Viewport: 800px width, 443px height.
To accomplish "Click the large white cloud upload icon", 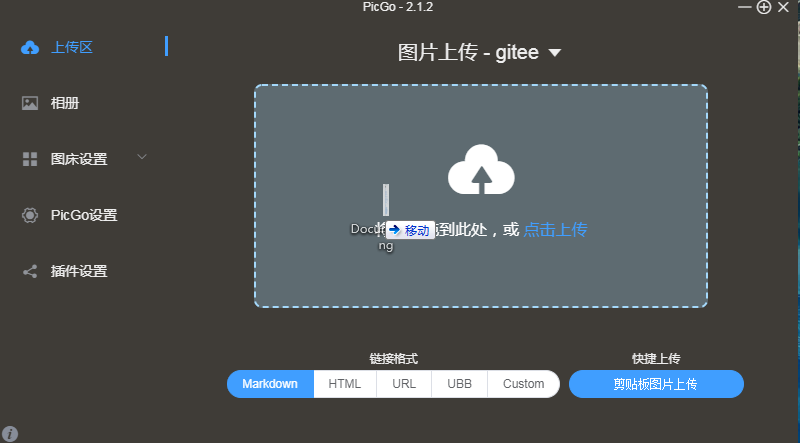I will coord(481,169).
